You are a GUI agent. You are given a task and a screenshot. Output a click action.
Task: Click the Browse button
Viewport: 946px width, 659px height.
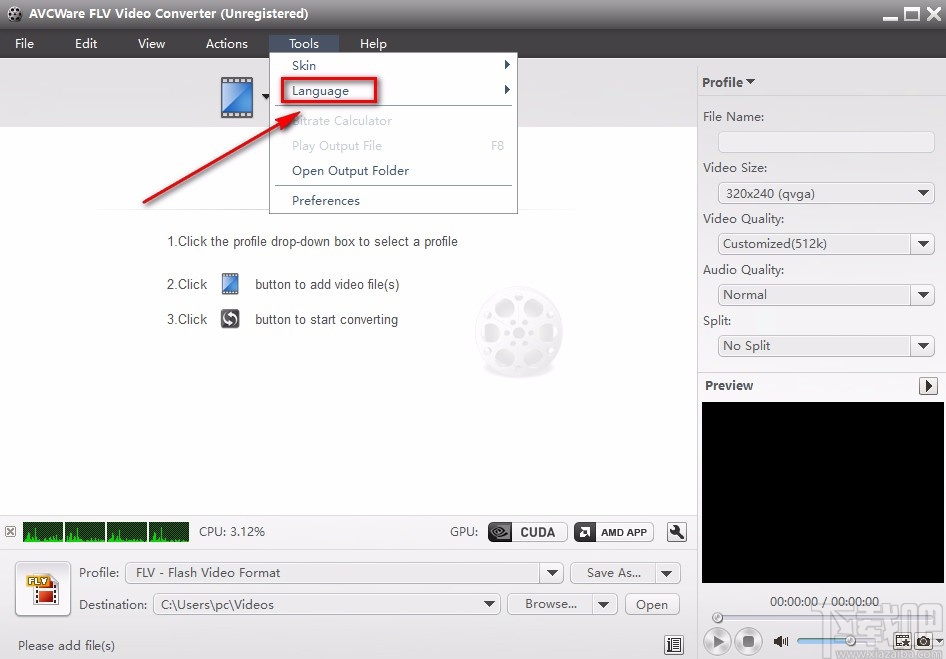coord(550,604)
